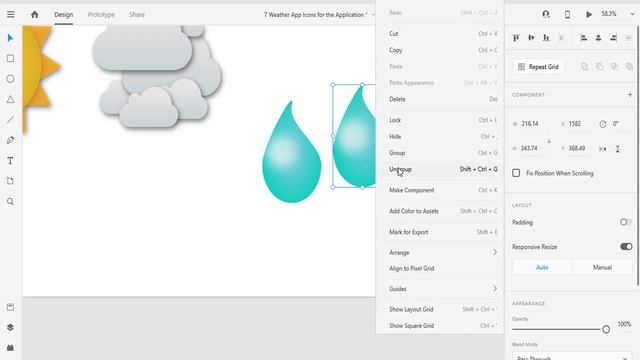Open the Libraries panel icon

click(x=11, y=307)
